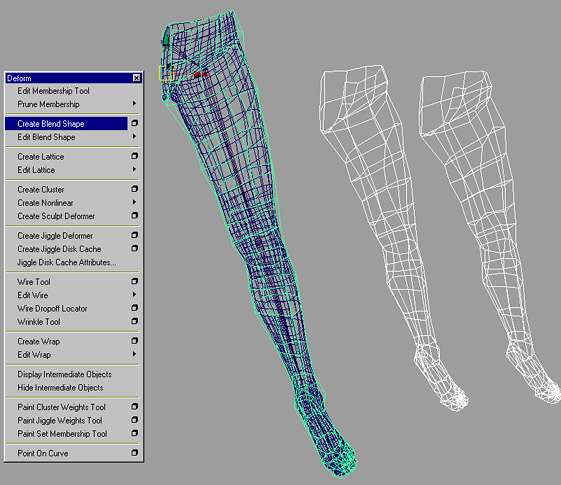Open Create Wrap options box icon
Image resolution: width=561 pixels, height=485 pixels.
tap(135, 341)
